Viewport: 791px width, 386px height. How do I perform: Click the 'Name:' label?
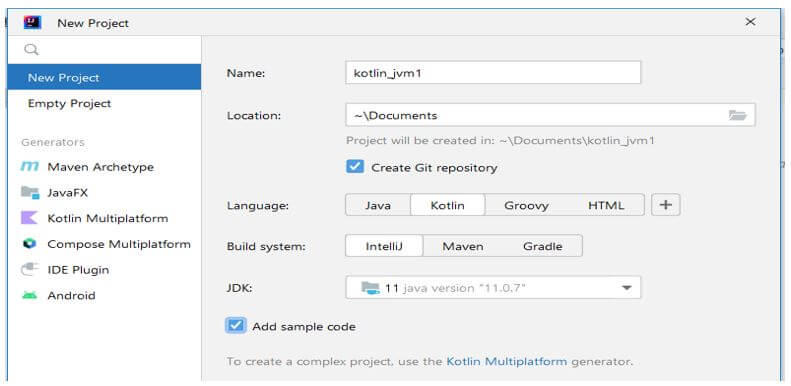[x=246, y=73]
